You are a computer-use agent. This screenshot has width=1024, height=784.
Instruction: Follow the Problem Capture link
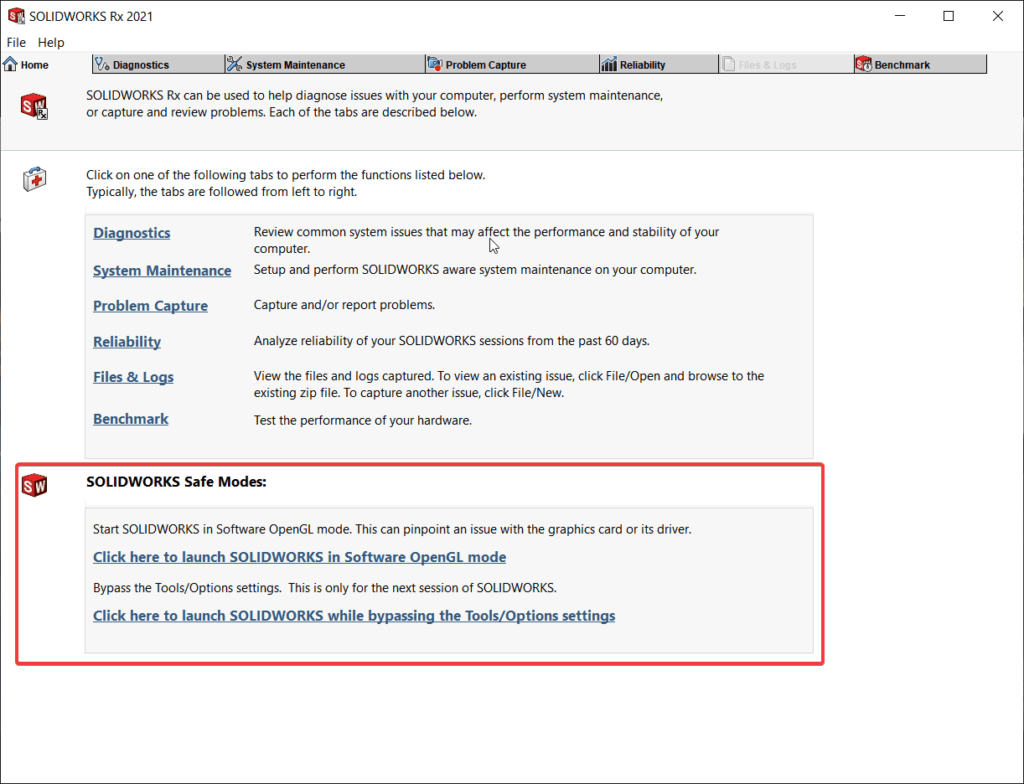point(150,306)
